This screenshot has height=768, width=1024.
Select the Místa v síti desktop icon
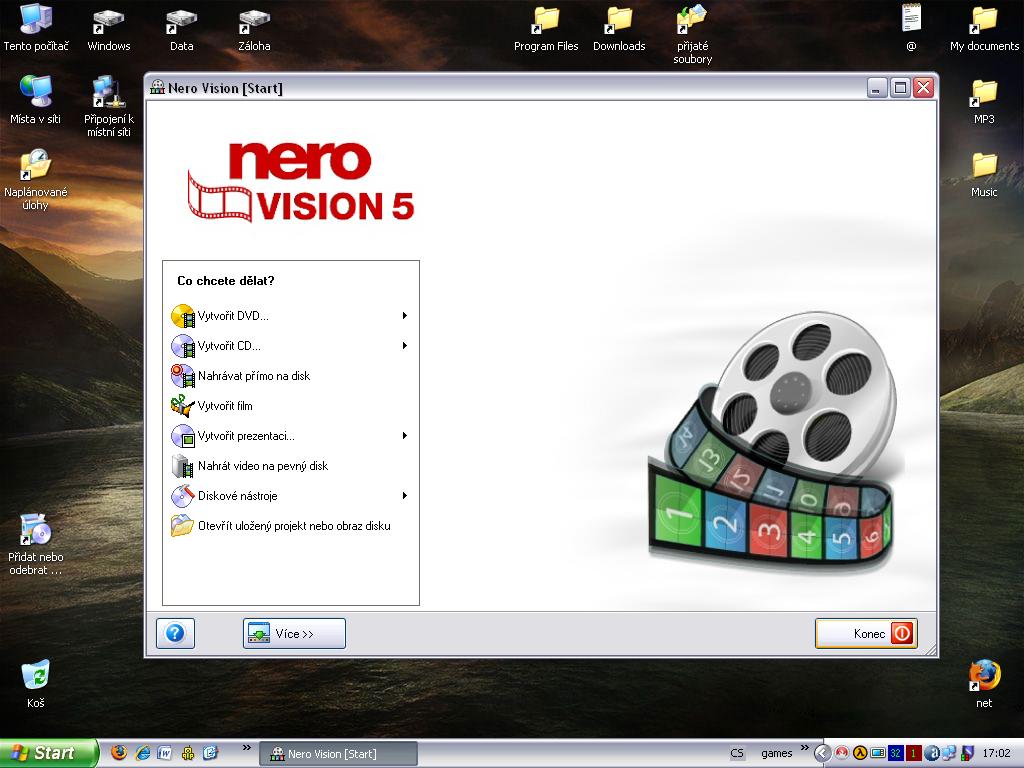click(x=35, y=101)
